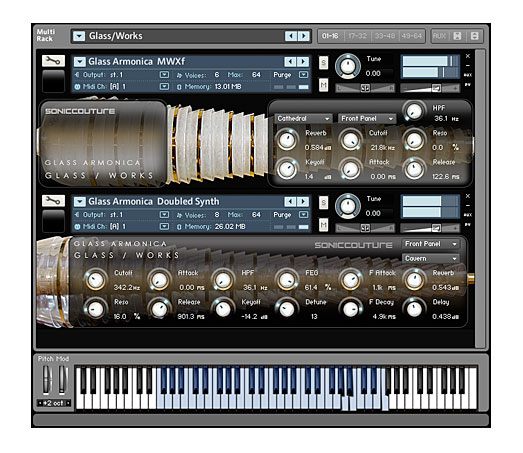Click the Keyoff knob in MWXf panel

(x=287, y=169)
